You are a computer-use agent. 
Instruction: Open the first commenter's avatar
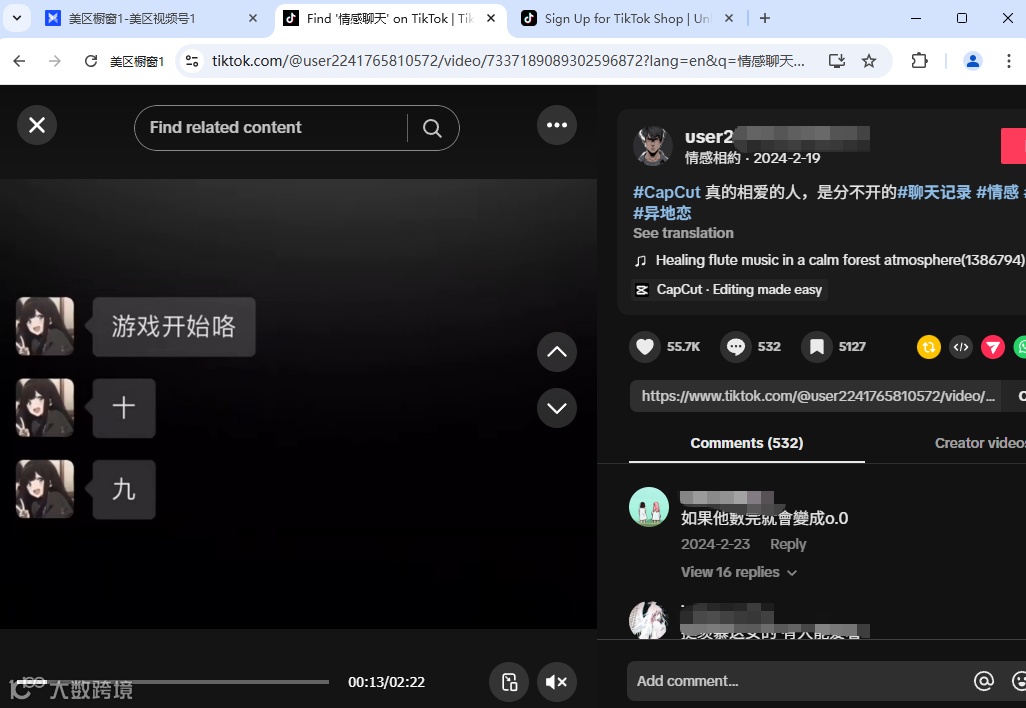click(x=648, y=507)
